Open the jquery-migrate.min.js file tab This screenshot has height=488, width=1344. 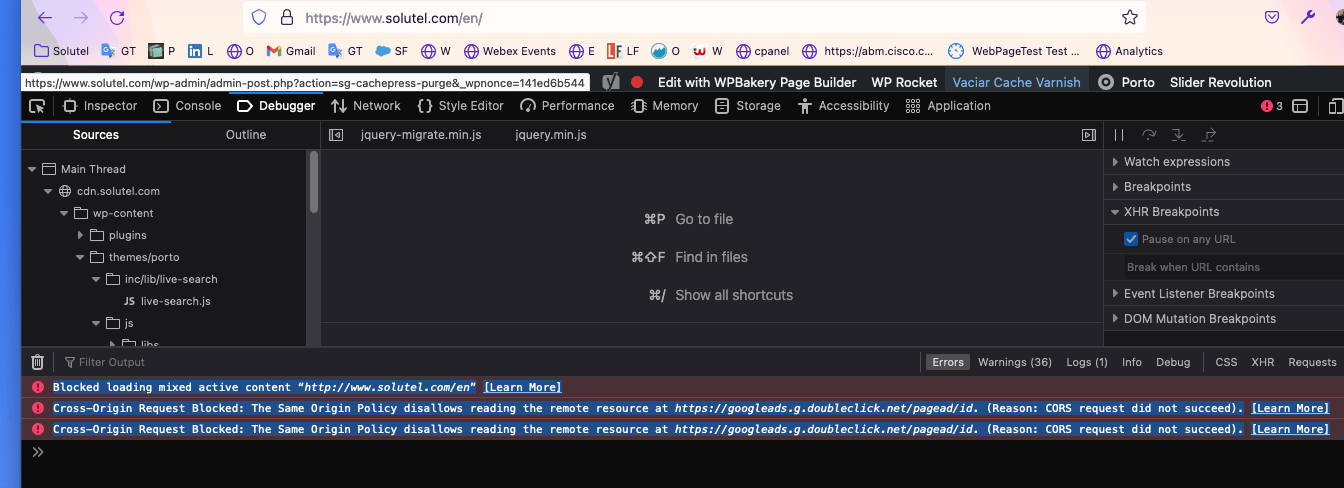pos(421,135)
